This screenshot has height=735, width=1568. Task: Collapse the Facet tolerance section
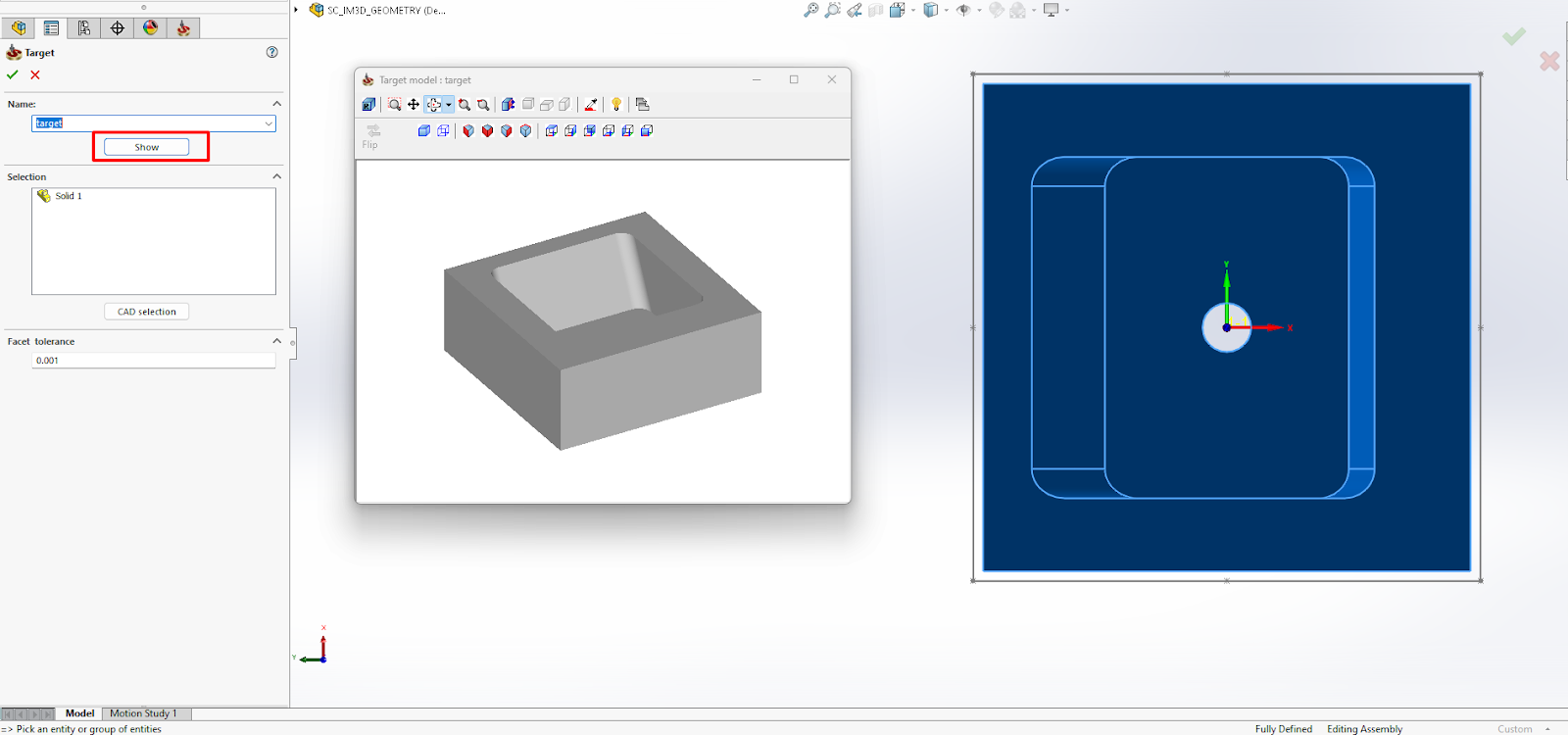click(276, 341)
